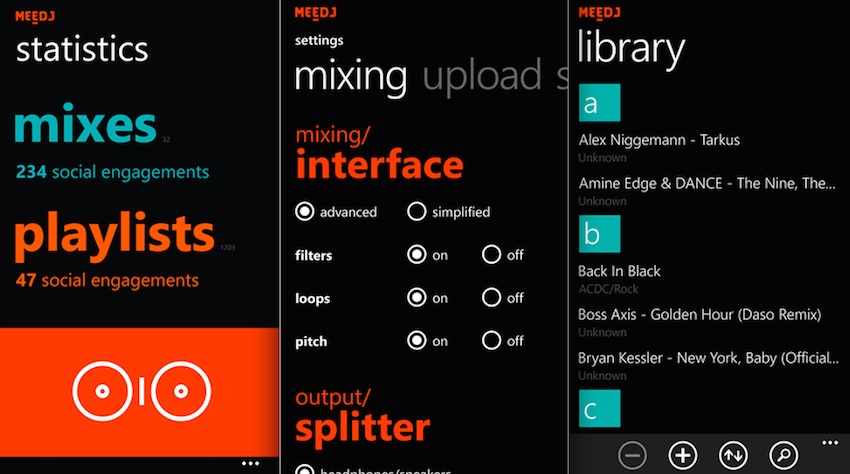Open 47 social engagements for playlists
850x474 pixels.
(107, 280)
